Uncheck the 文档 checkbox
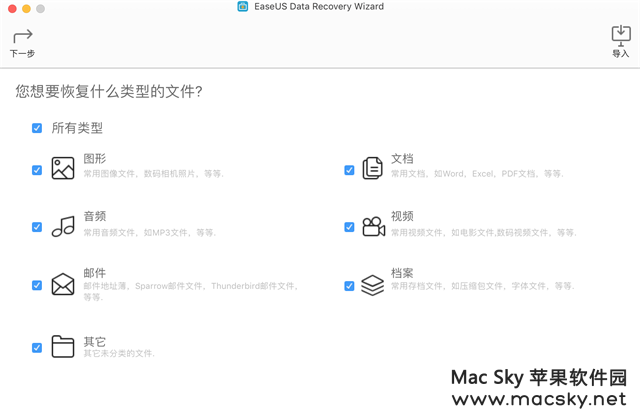Screen dimensions: 640x417 349,170
